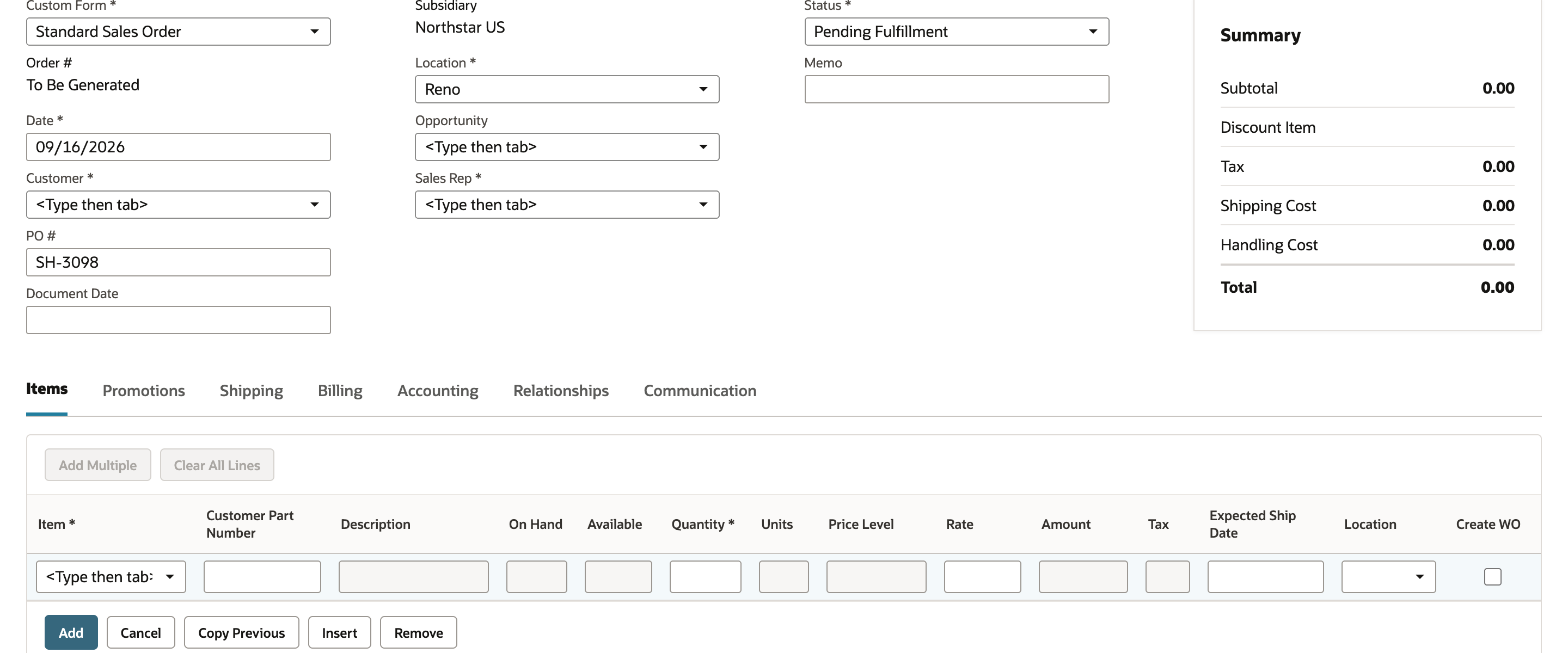Click the Remove button
Screen dimensions: 1568x653
pyautogui.click(x=418, y=633)
